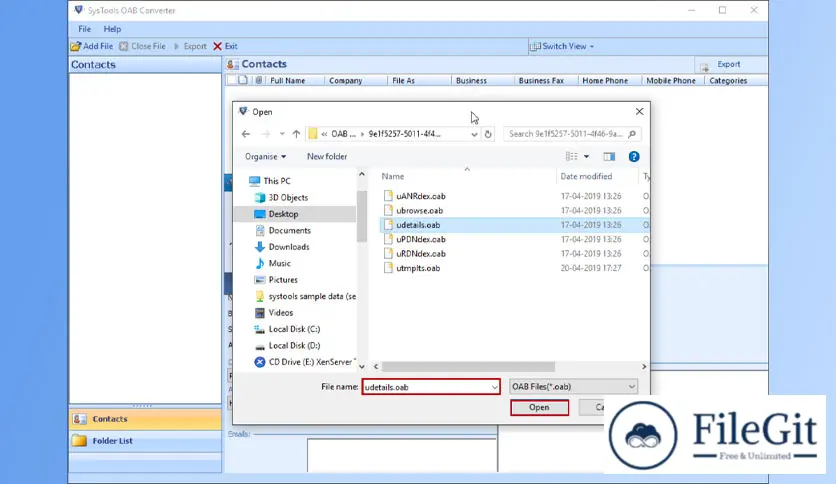Click the blue help icon
Screen dimensions: 836x484
(633, 156)
